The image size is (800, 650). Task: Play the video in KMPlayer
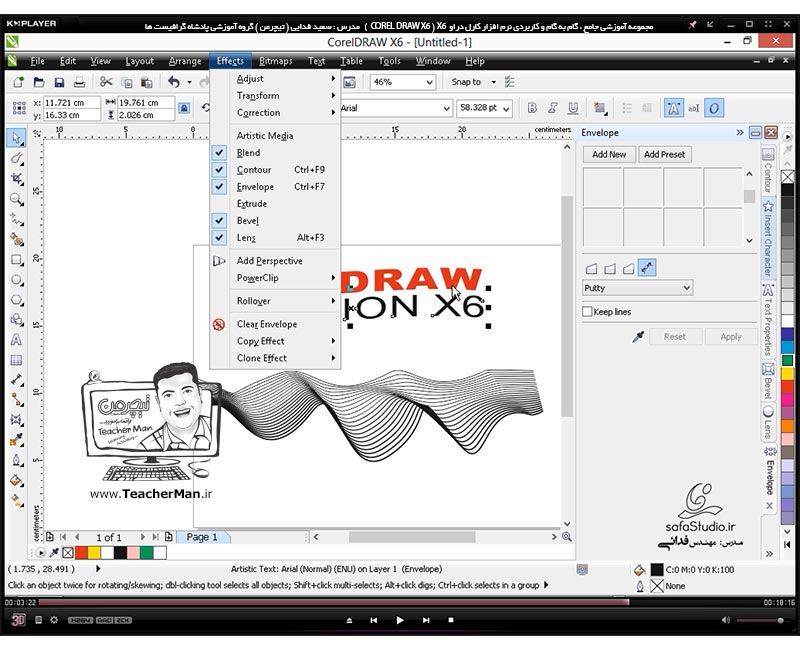[x=399, y=620]
